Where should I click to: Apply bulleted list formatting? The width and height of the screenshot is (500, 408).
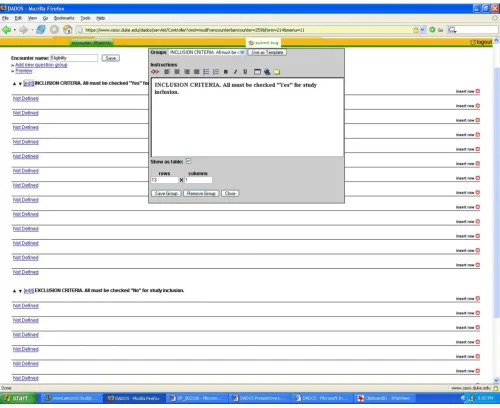206,72
